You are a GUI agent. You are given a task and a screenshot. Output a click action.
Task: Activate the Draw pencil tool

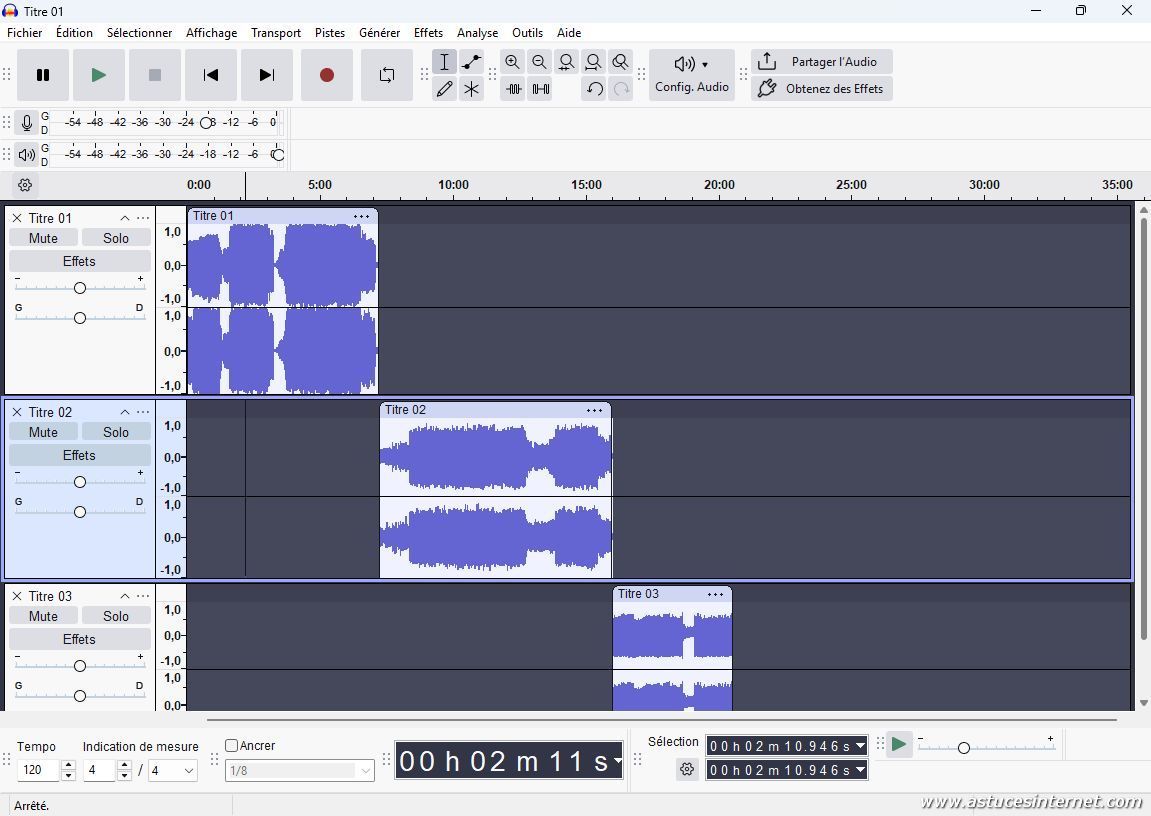coord(444,89)
